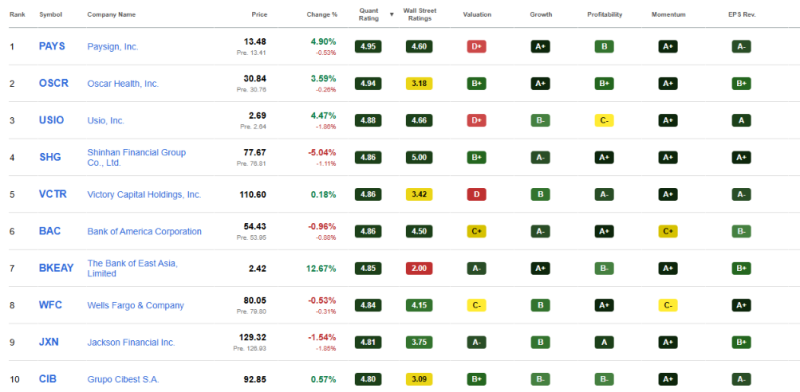This screenshot has width=800, height=392.
Task: Sort by Price column header
Action: 259,15
